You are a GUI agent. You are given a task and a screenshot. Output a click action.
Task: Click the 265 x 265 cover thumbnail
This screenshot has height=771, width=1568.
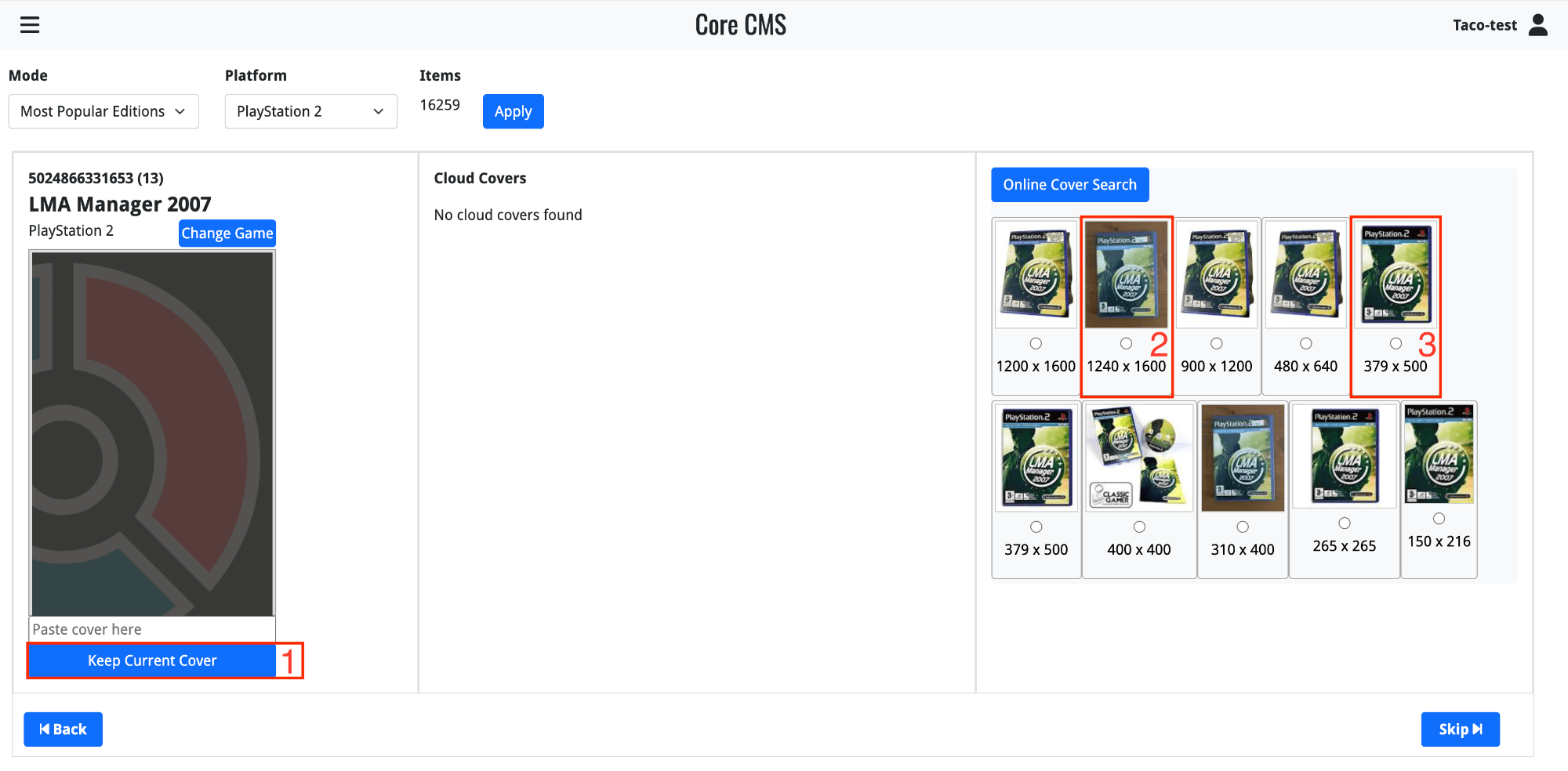[1345, 455]
